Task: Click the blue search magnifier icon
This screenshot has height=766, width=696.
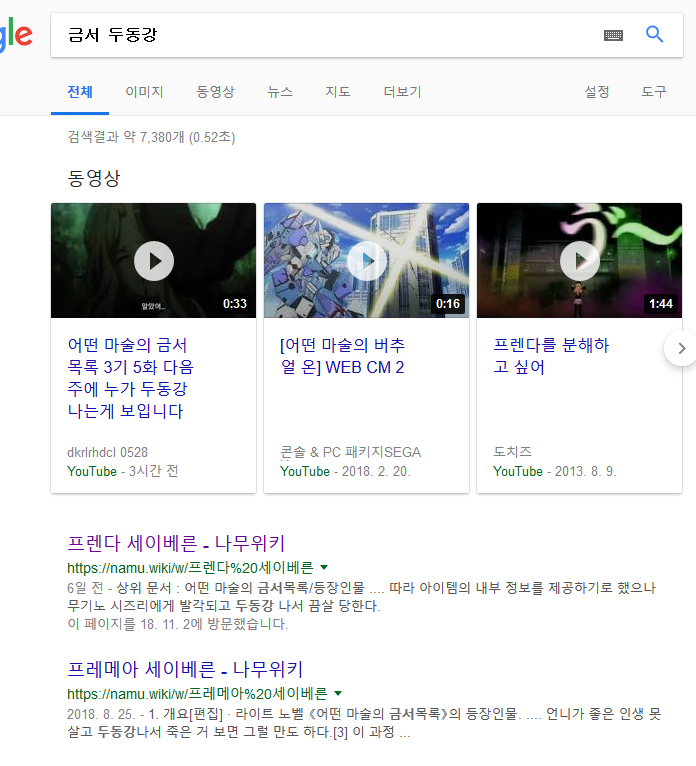Action: tap(655, 35)
